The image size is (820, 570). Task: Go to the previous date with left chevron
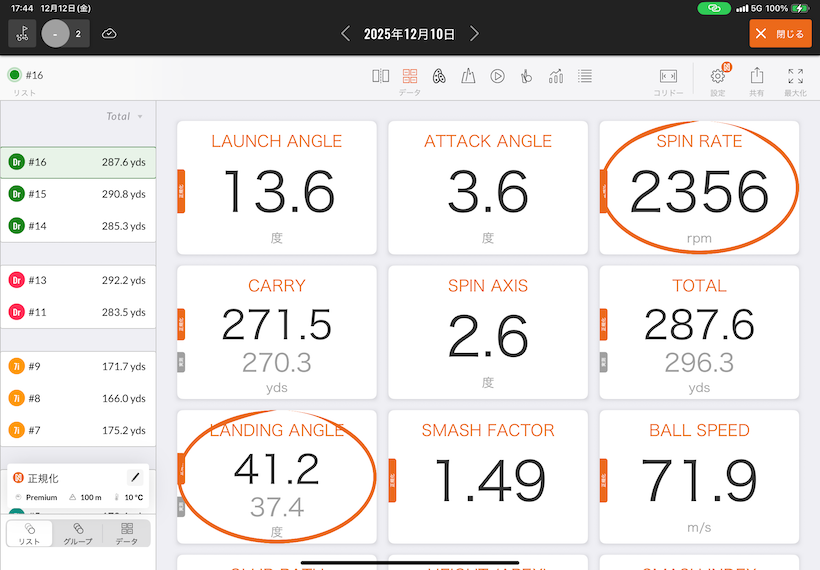coord(346,34)
